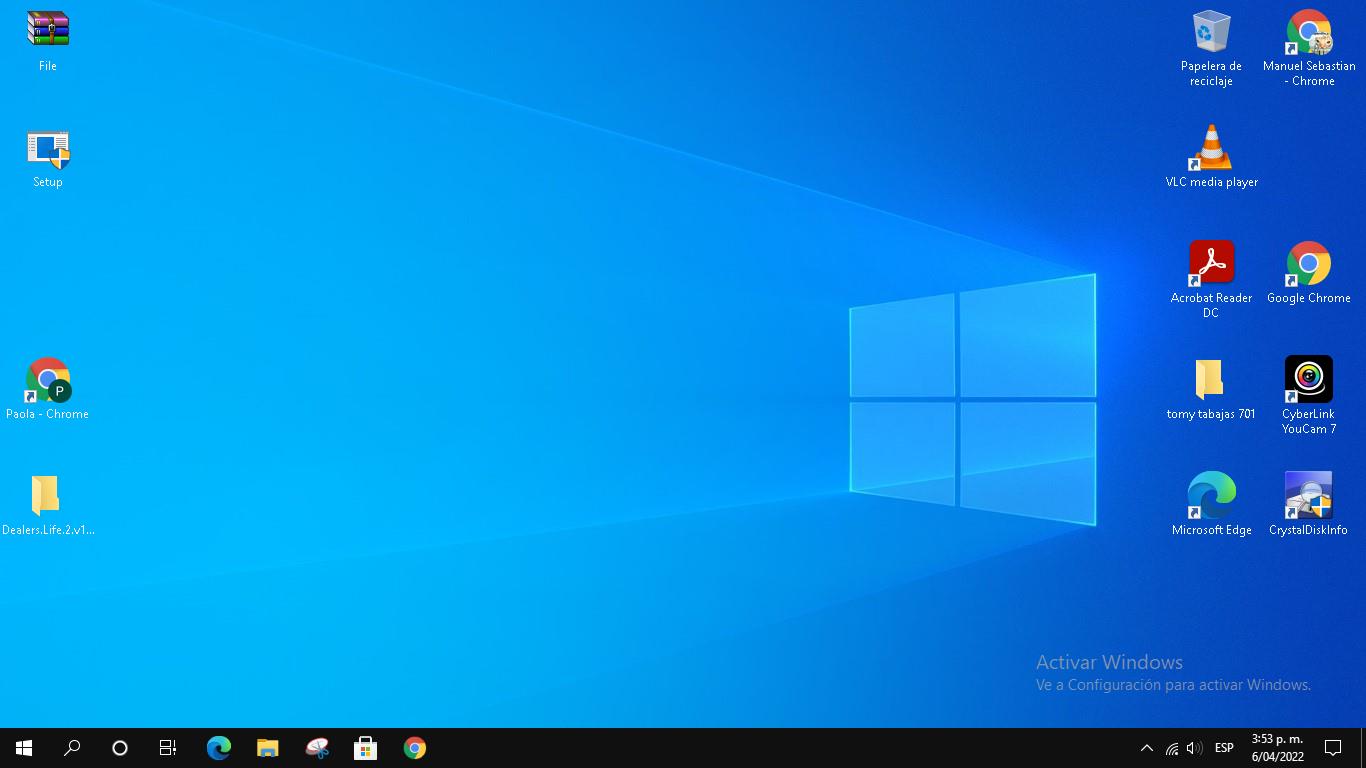
Task: Select the Microsoft Edge desktop shortcut
Action: 1211,497
